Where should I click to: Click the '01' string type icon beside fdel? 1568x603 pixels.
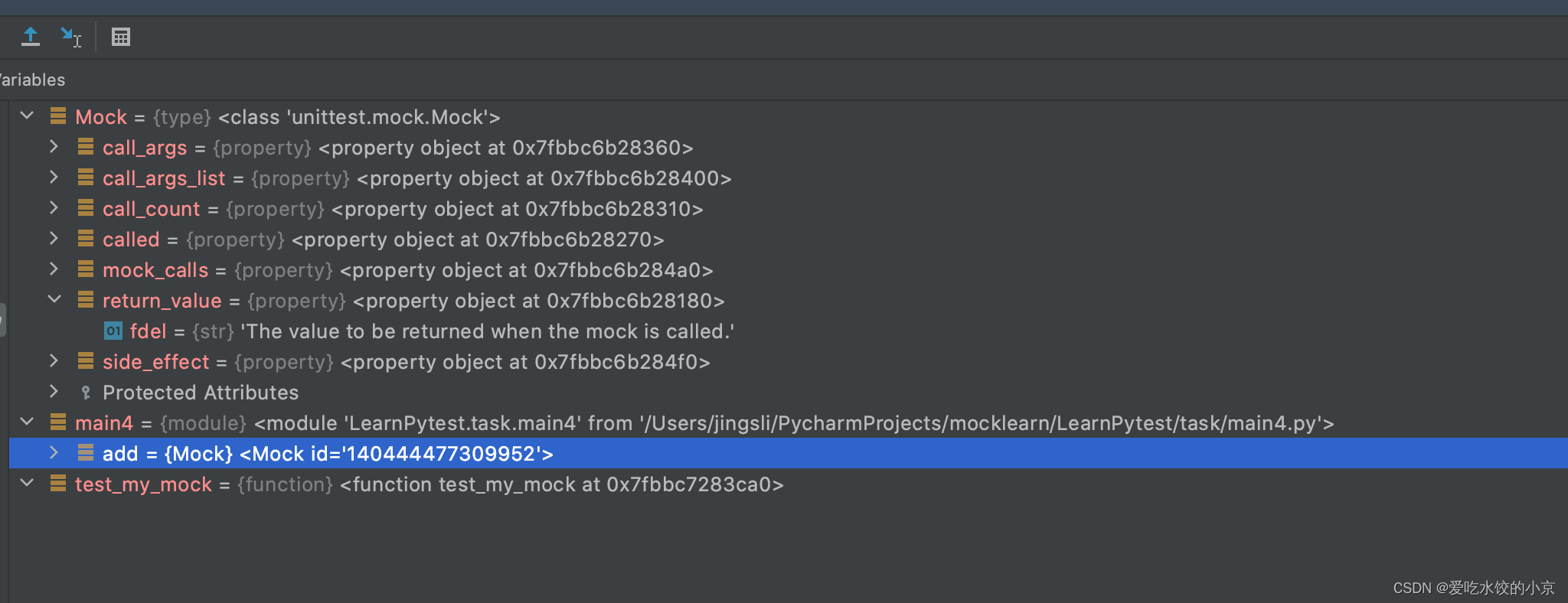pos(113,331)
